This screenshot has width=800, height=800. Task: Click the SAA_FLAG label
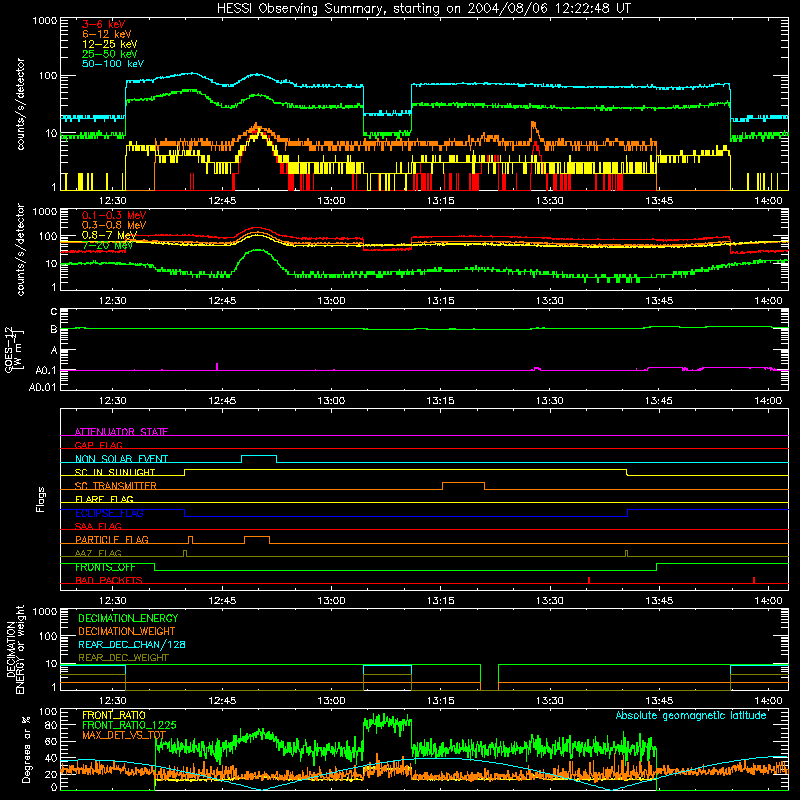point(98,526)
